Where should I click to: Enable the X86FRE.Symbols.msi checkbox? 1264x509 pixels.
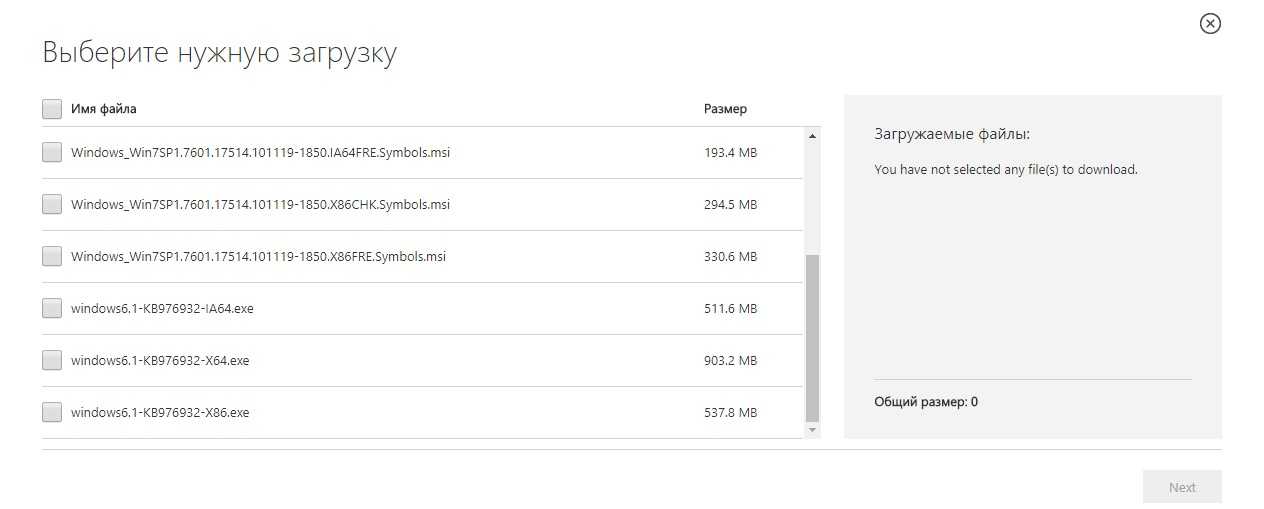point(52,256)
